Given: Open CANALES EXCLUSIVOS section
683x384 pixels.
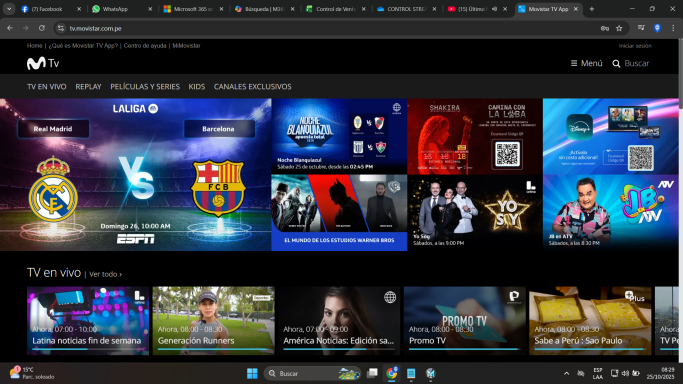Looking at the screenshot, I should 253,87.
